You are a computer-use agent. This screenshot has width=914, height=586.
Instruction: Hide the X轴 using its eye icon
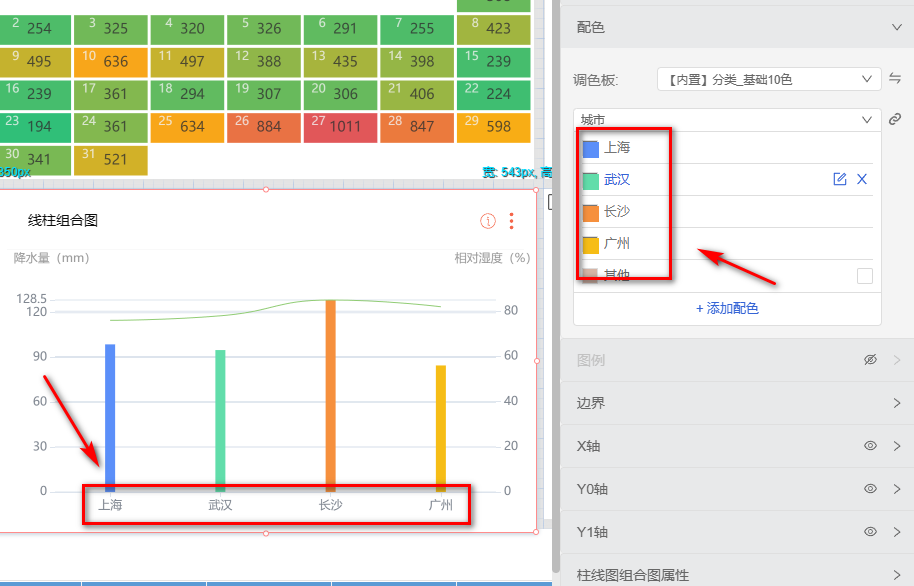[870, 446]
